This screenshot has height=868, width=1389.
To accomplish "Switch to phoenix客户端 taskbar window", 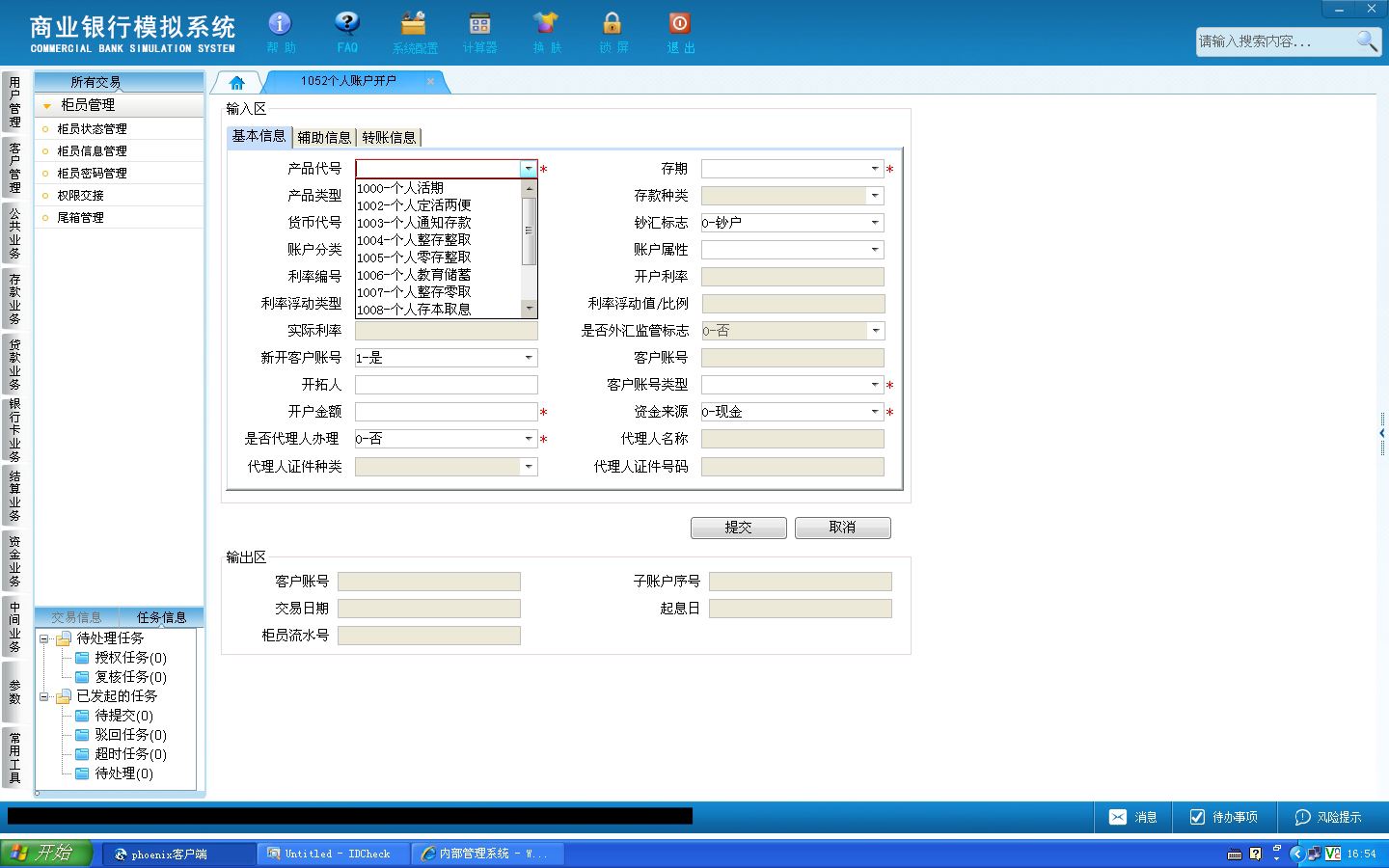I will 178,854.
